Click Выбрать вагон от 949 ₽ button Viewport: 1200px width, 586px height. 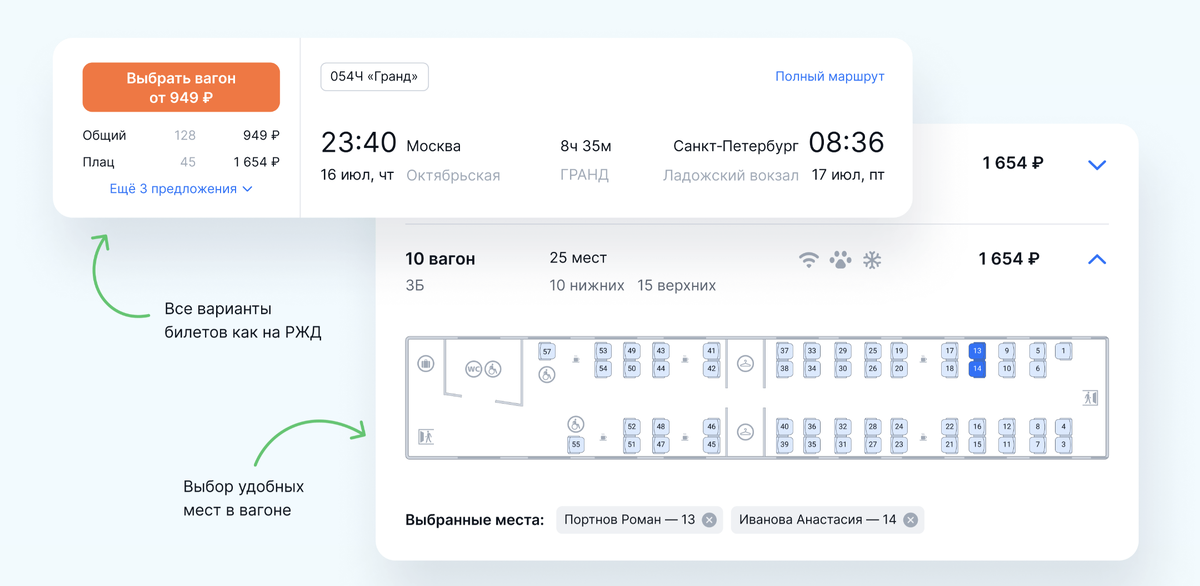181,87
